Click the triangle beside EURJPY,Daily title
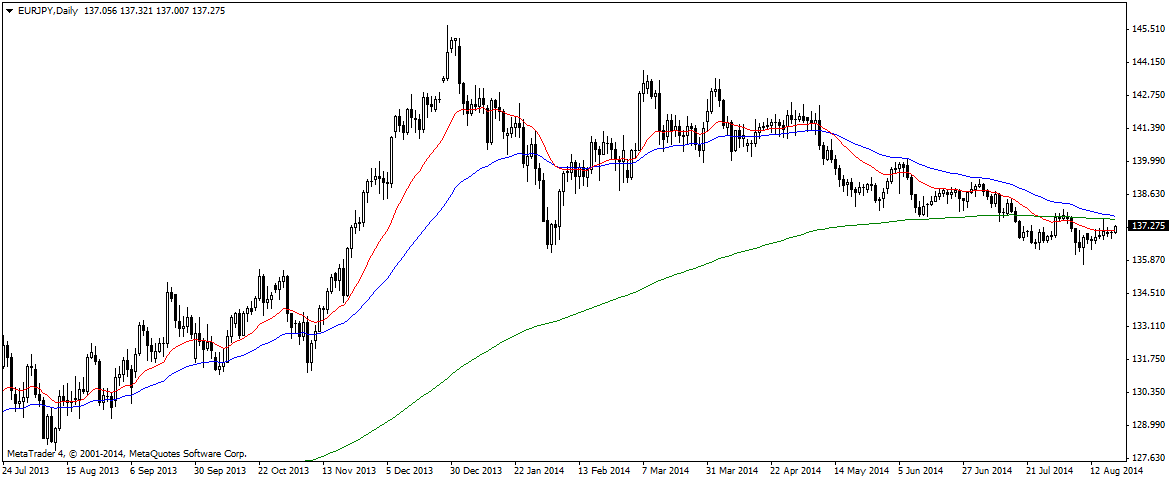Screen dimensions: 1169x479 pos(9,10)
